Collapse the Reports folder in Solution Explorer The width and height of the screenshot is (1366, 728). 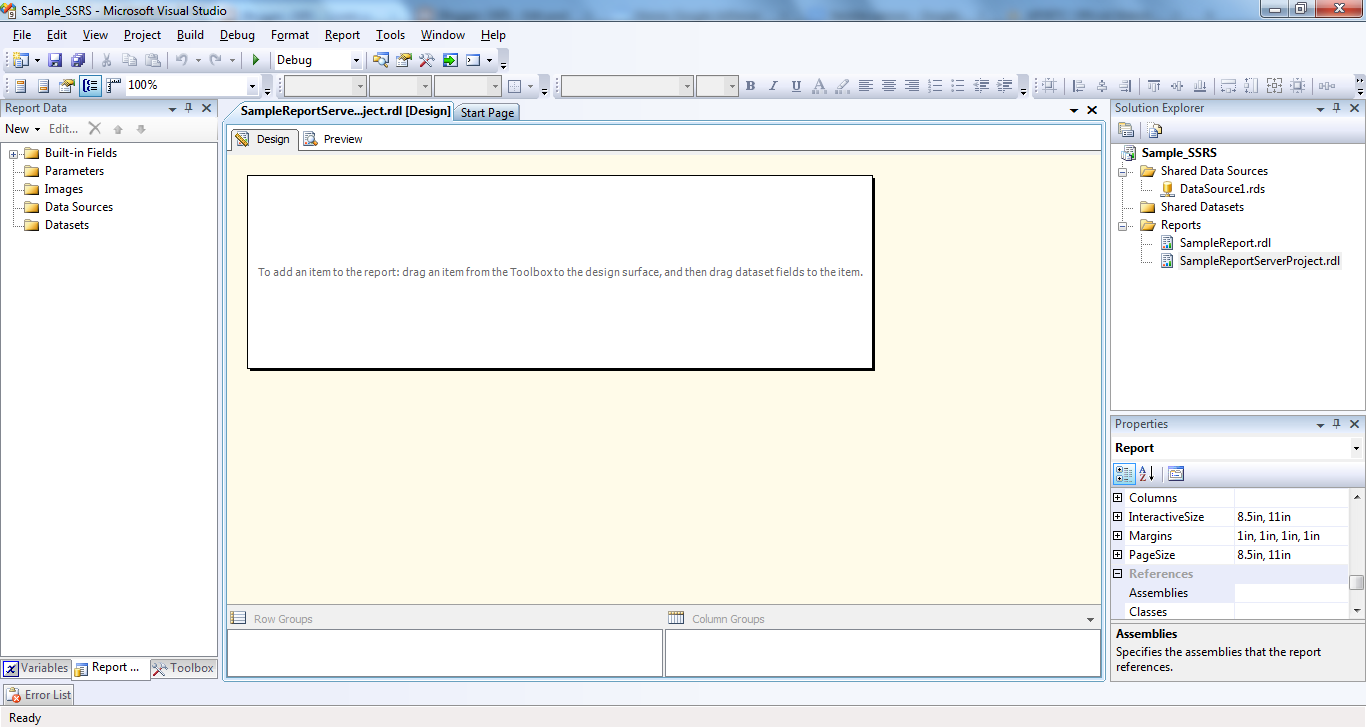coord(1122,224)
